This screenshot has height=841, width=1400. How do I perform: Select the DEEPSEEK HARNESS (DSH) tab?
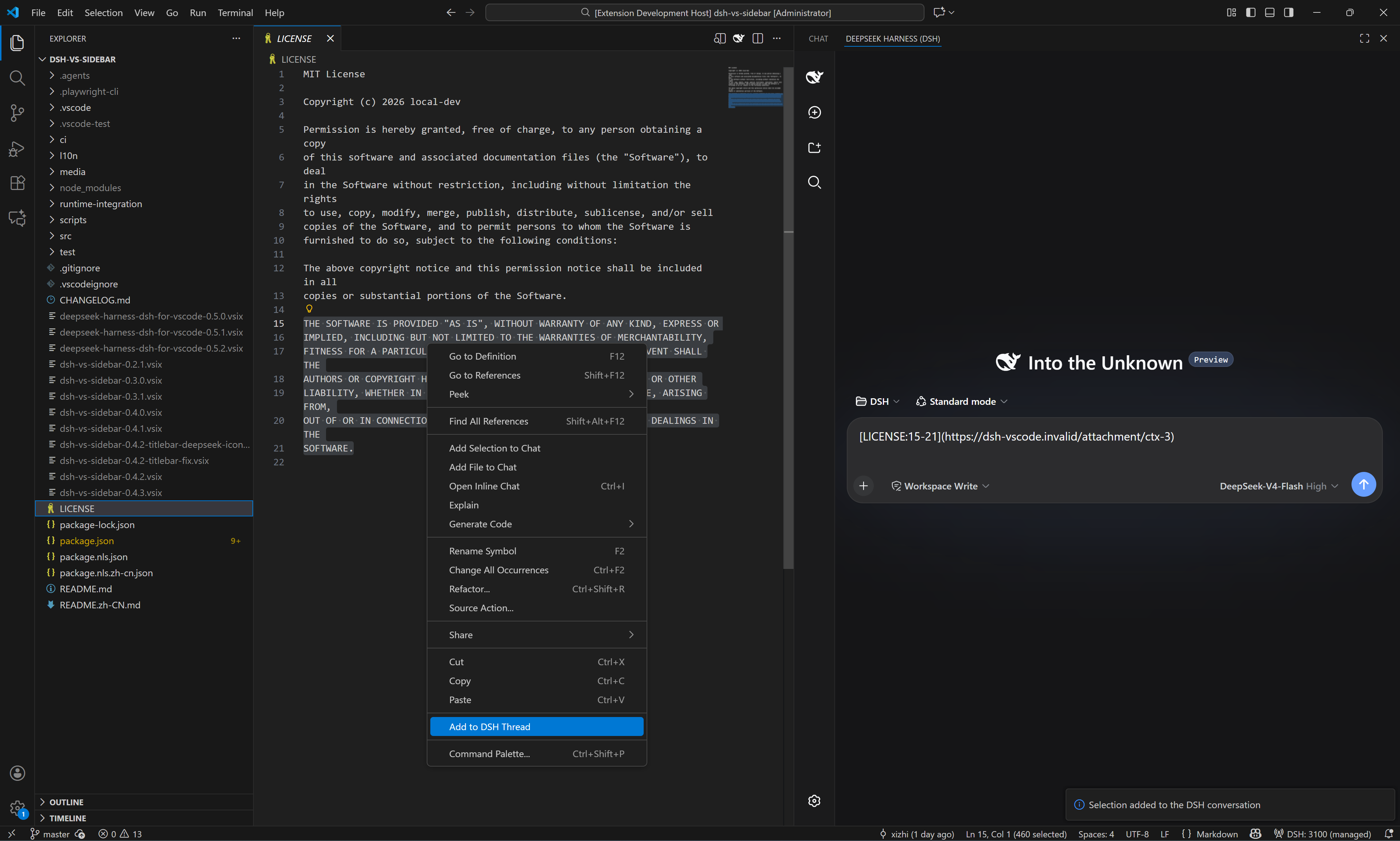[892, 39]
